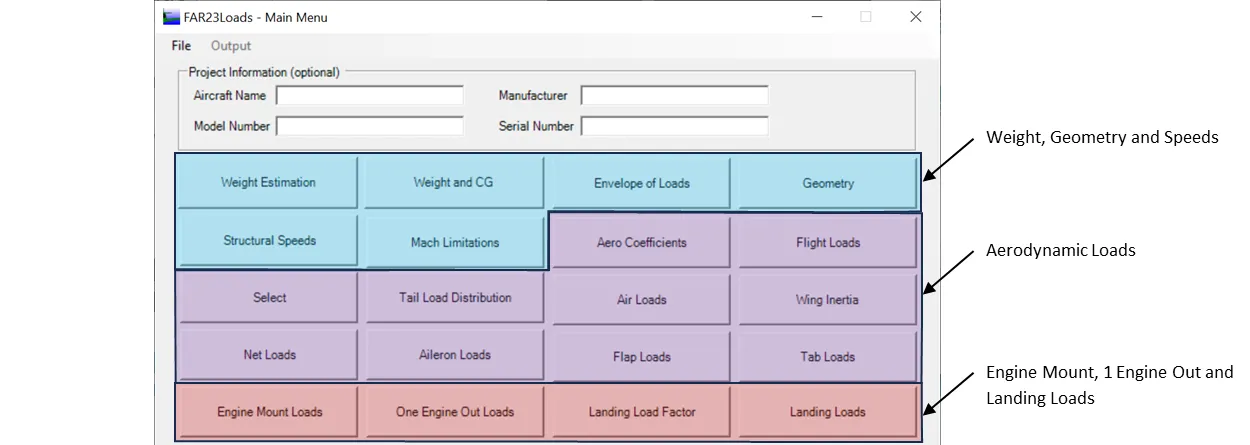The image size is (1250, 445).
Task: Click the Serial Number input box
Action: point(674,127)
